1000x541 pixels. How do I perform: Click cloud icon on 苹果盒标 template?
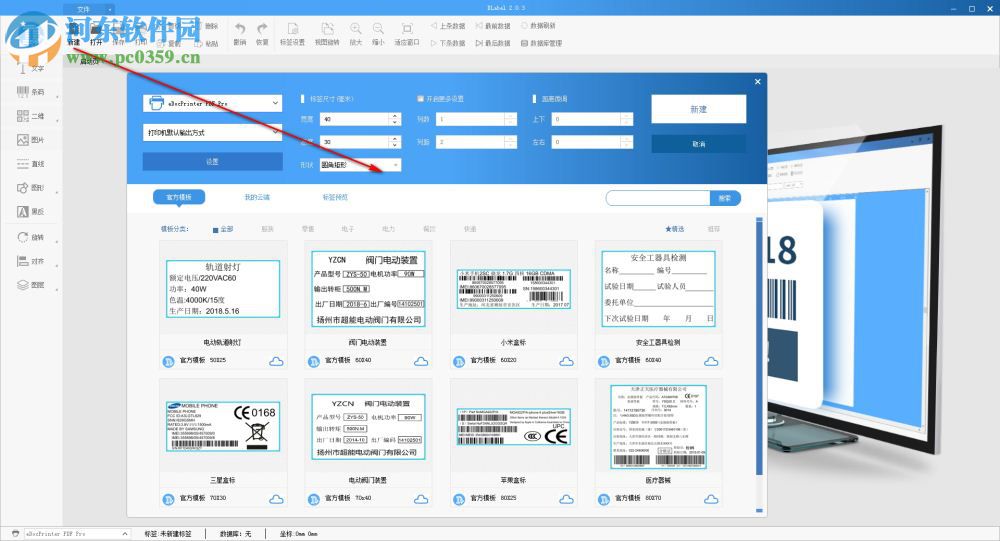pos(566,499)
